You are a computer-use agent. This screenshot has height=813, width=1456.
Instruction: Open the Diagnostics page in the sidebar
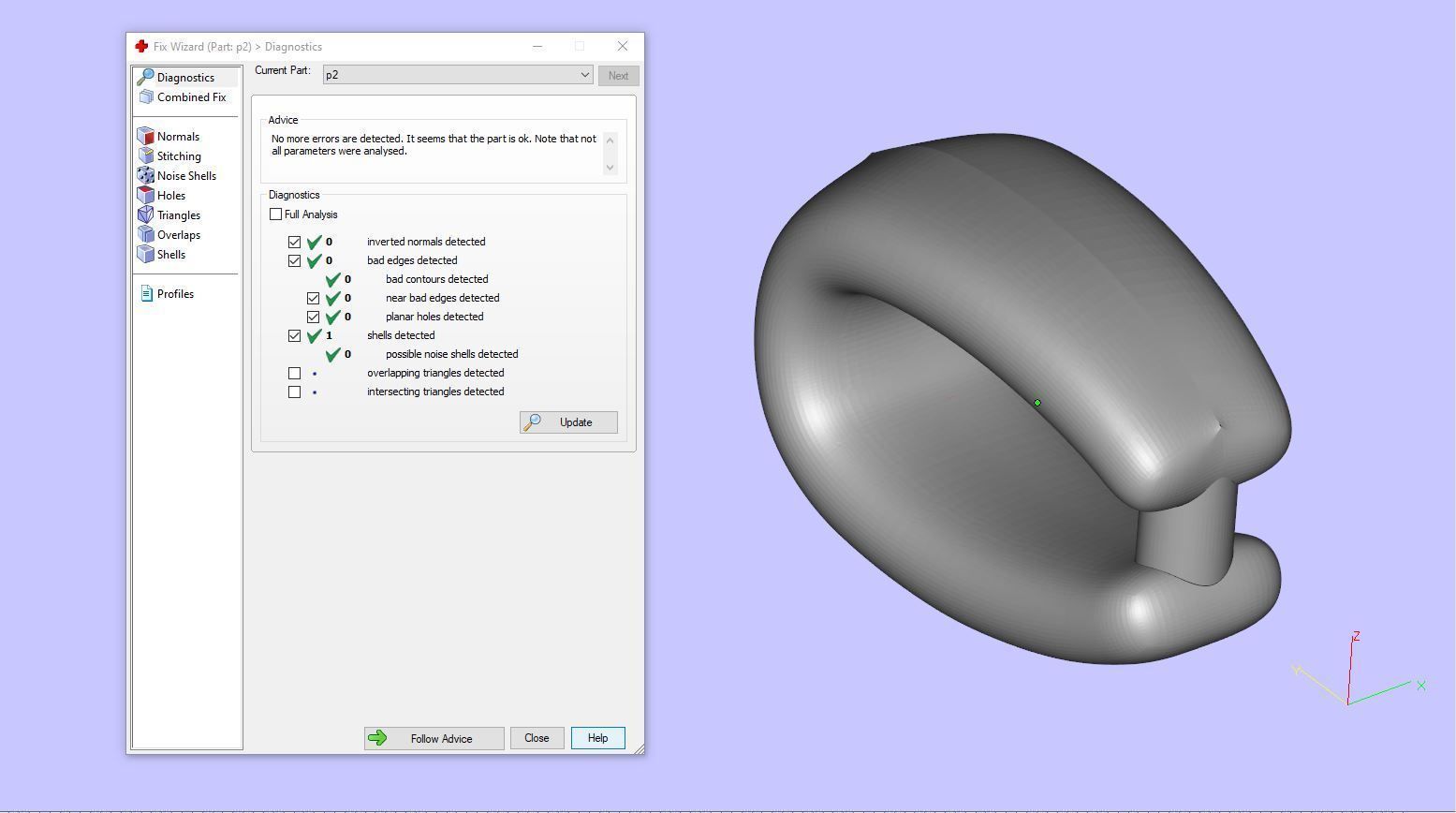[x=185, y=78]
